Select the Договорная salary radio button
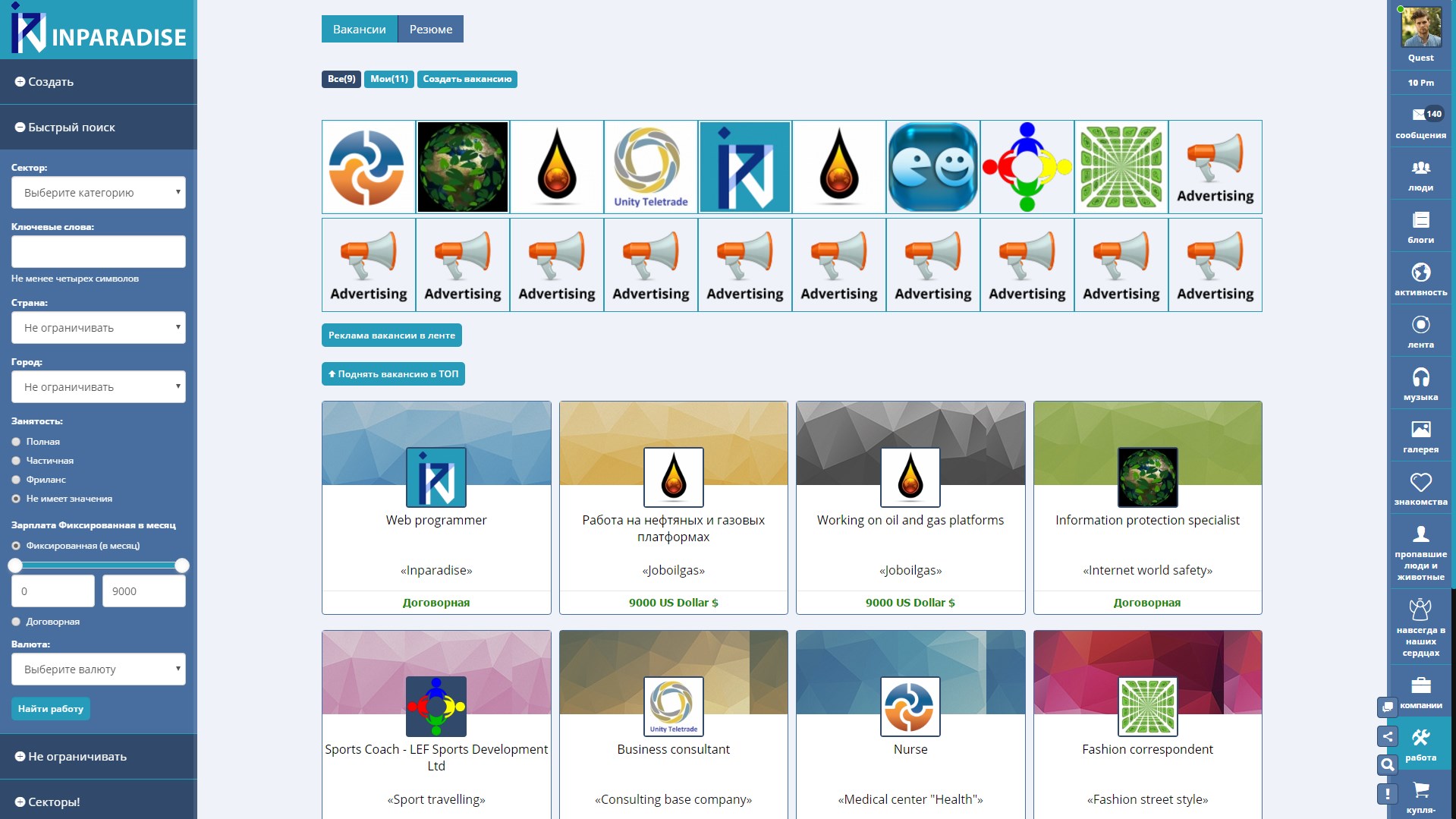This screenshot has height=819, width=1456. click(x=16, y=622)
